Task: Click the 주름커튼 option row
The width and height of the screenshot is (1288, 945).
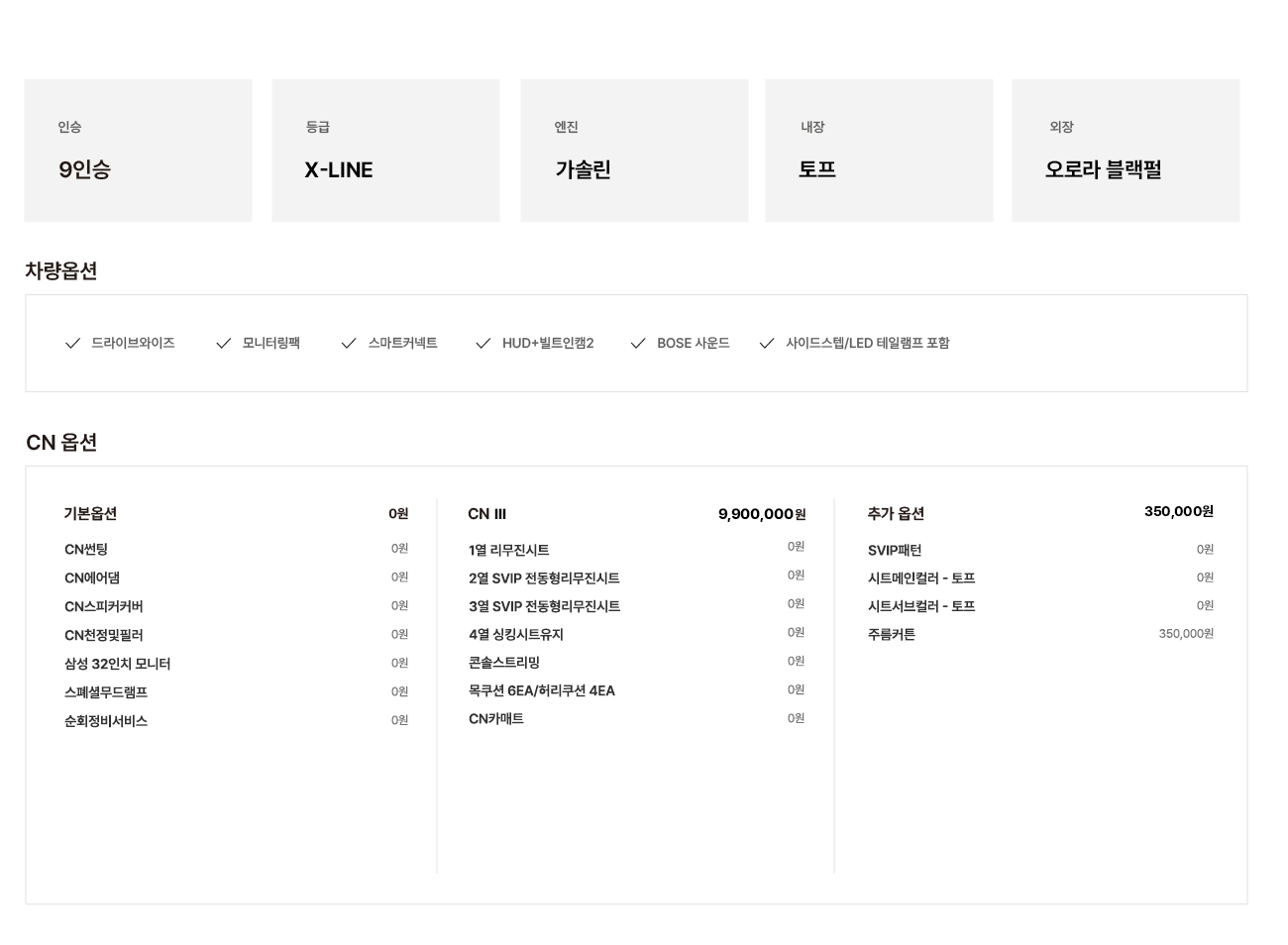Action: click(1040, 635)
